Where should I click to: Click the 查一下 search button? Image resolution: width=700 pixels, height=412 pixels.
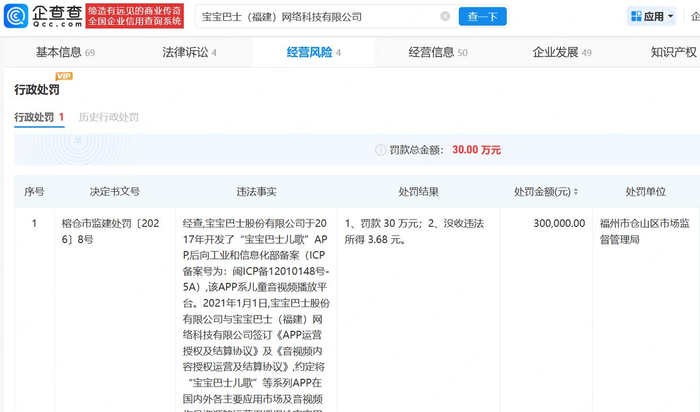coord(483,17)
